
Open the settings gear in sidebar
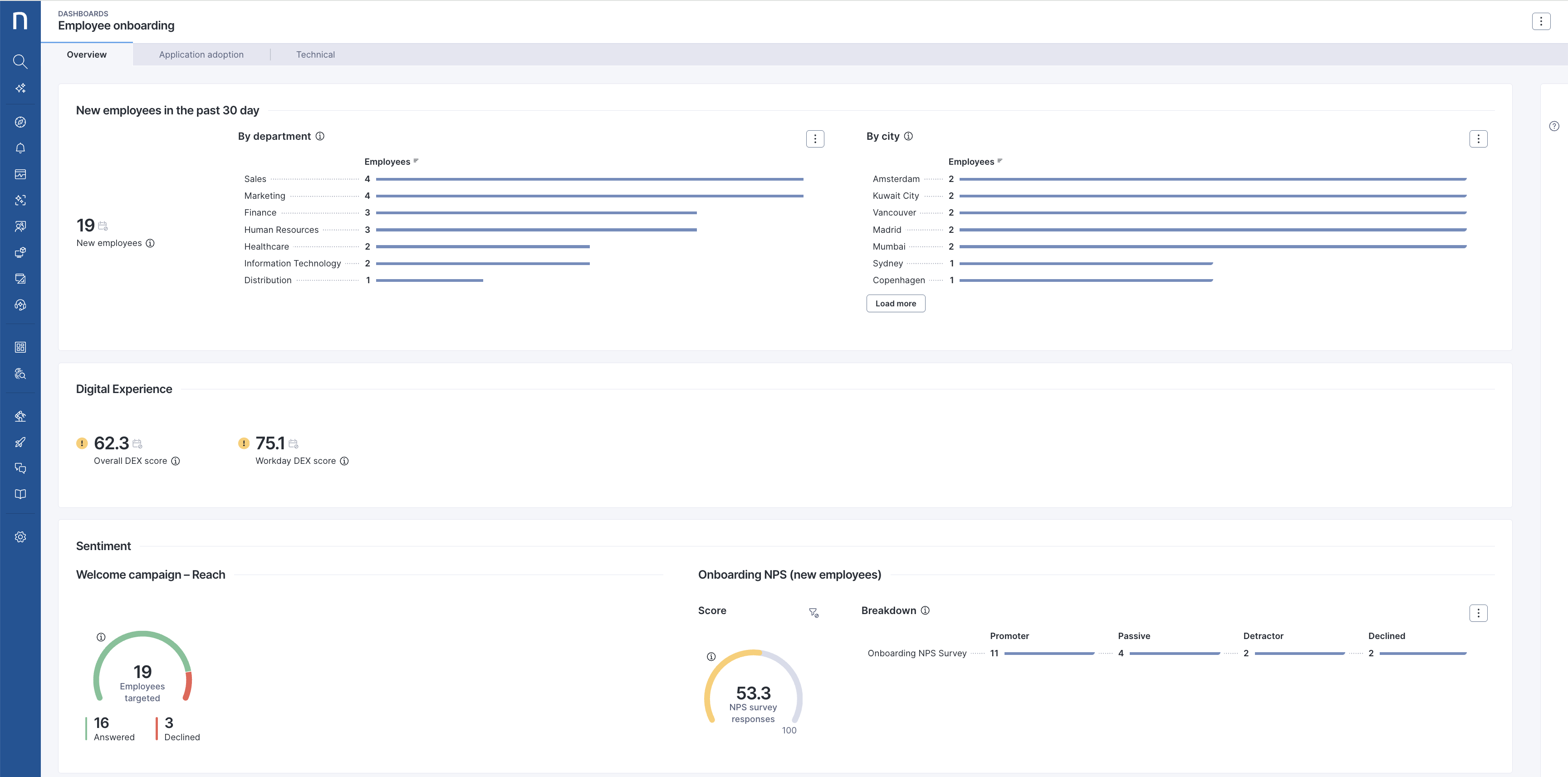[20, 537]
